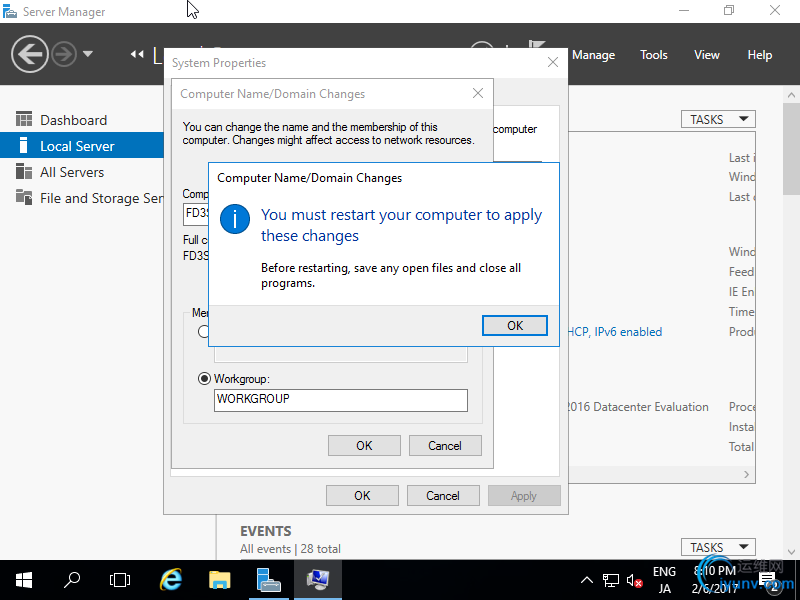This screenshot has width=800, height=600.
Task: Click the 2016 Datacenter Evaluation text
Action: tap(638, 407)
